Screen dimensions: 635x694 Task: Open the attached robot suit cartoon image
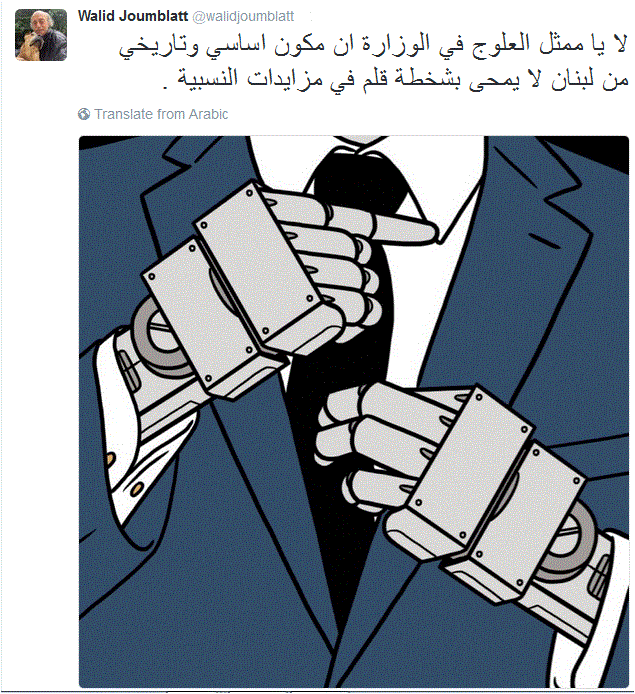[354, 411]
